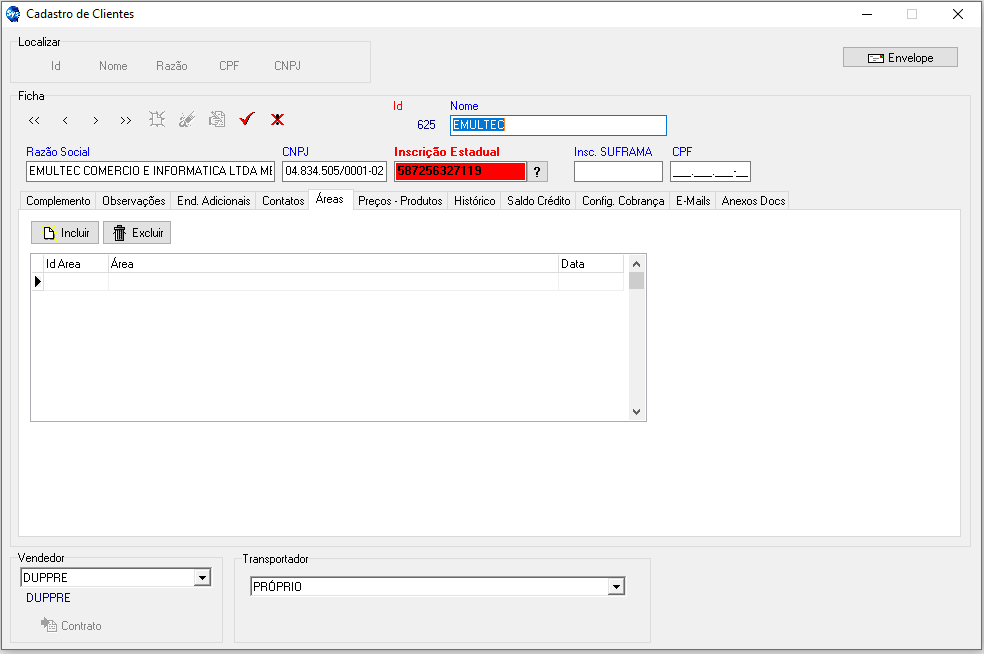Cancel changes with the red X icon
This screenshot has height=654, width=984.
277,120
